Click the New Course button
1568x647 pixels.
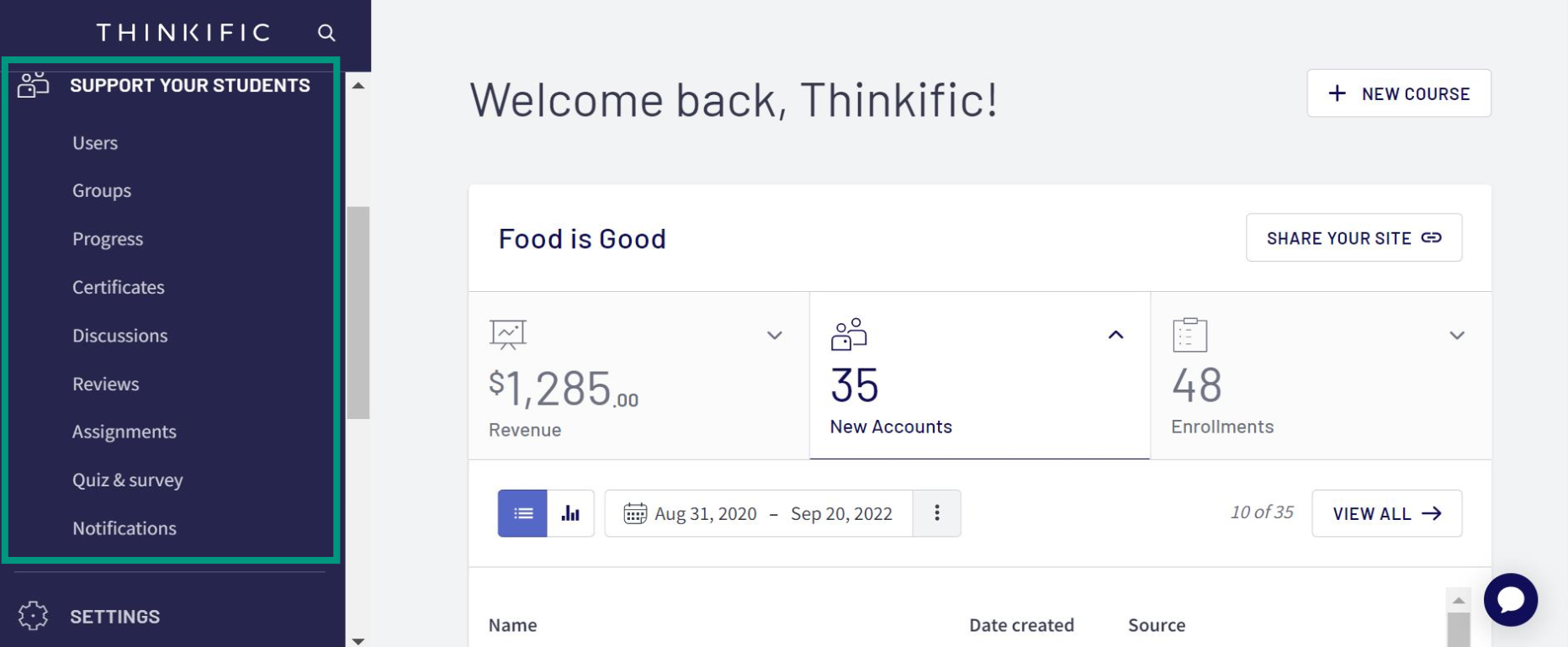pyautogui.click(x=1398, y=93)
